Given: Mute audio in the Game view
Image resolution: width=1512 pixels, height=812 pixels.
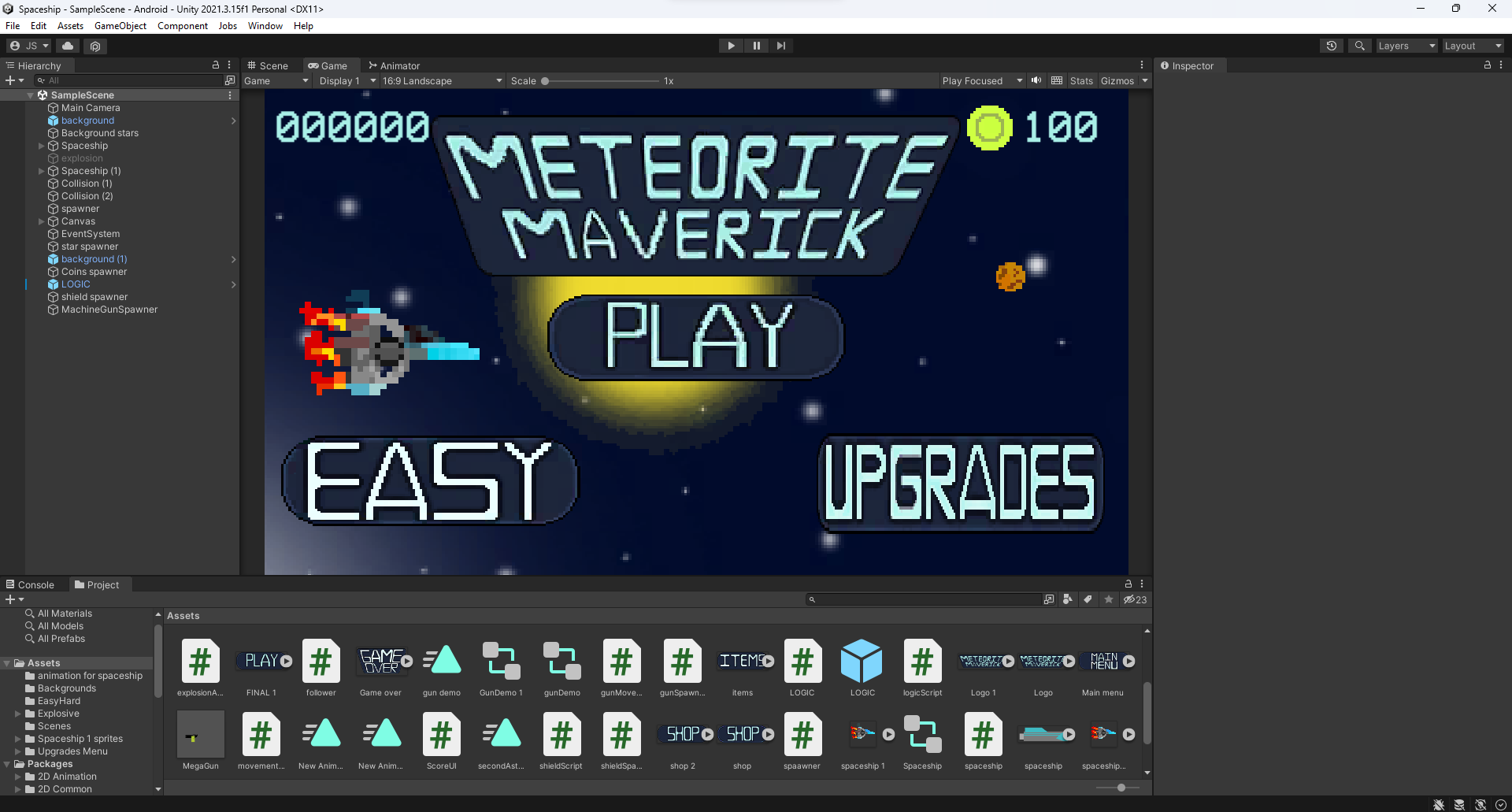Looking at the screenshot, I should point(1036,80).
